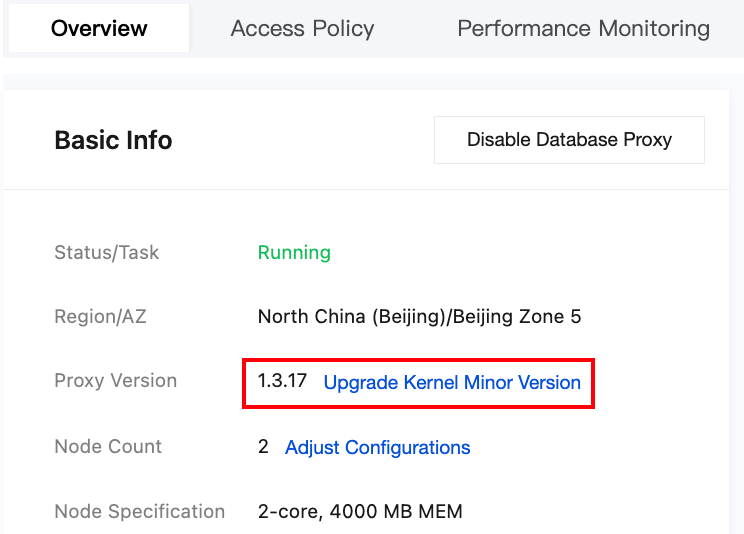Click the Node Specification field label
Viewport: 744px width, 534px height.
(139, 512)
